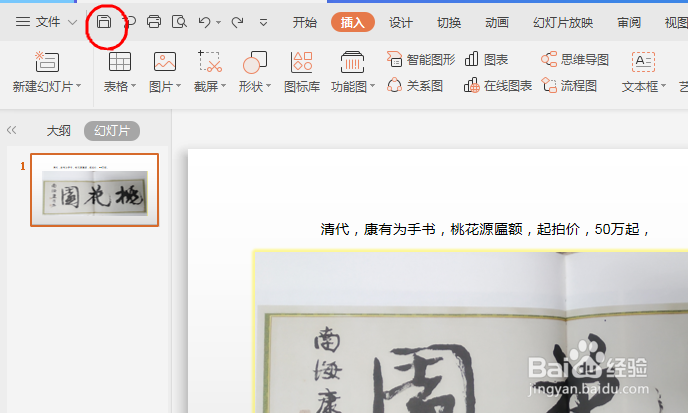Viewport: 688px width, 413px height.
Task: Click the 形状 shapes icon
Action: (255, 62)
